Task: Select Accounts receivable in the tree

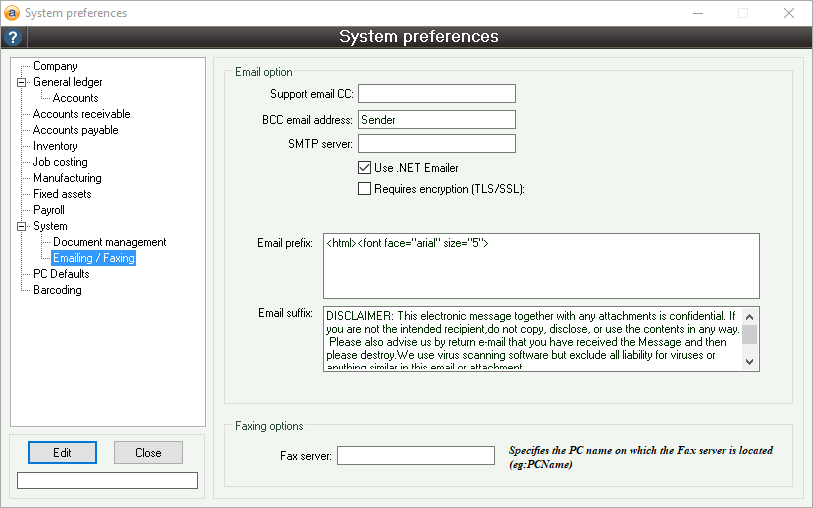Action: pyautogui.click(x=81, y=114)
